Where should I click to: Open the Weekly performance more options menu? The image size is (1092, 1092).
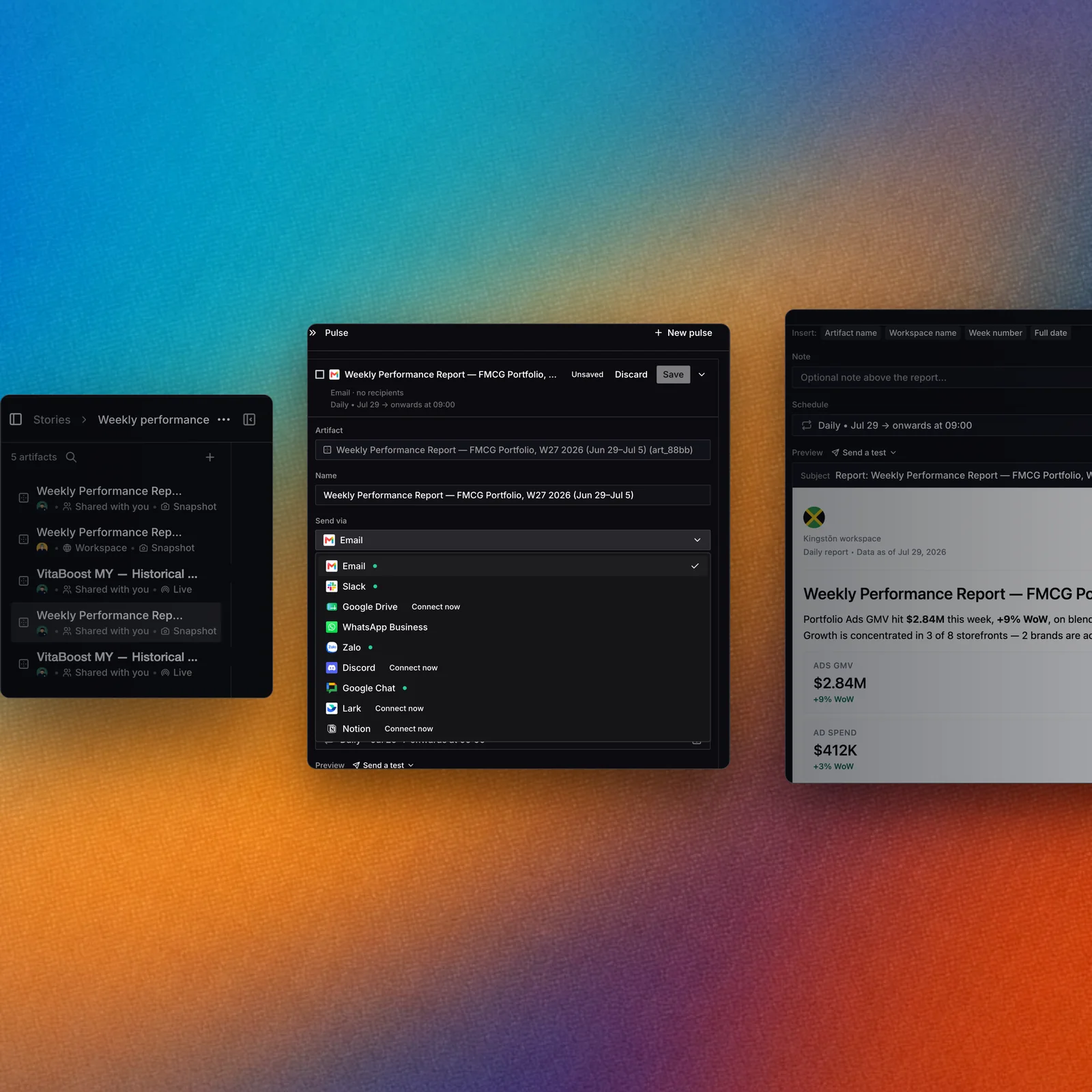pyautogui.click(x=224, y=420)
